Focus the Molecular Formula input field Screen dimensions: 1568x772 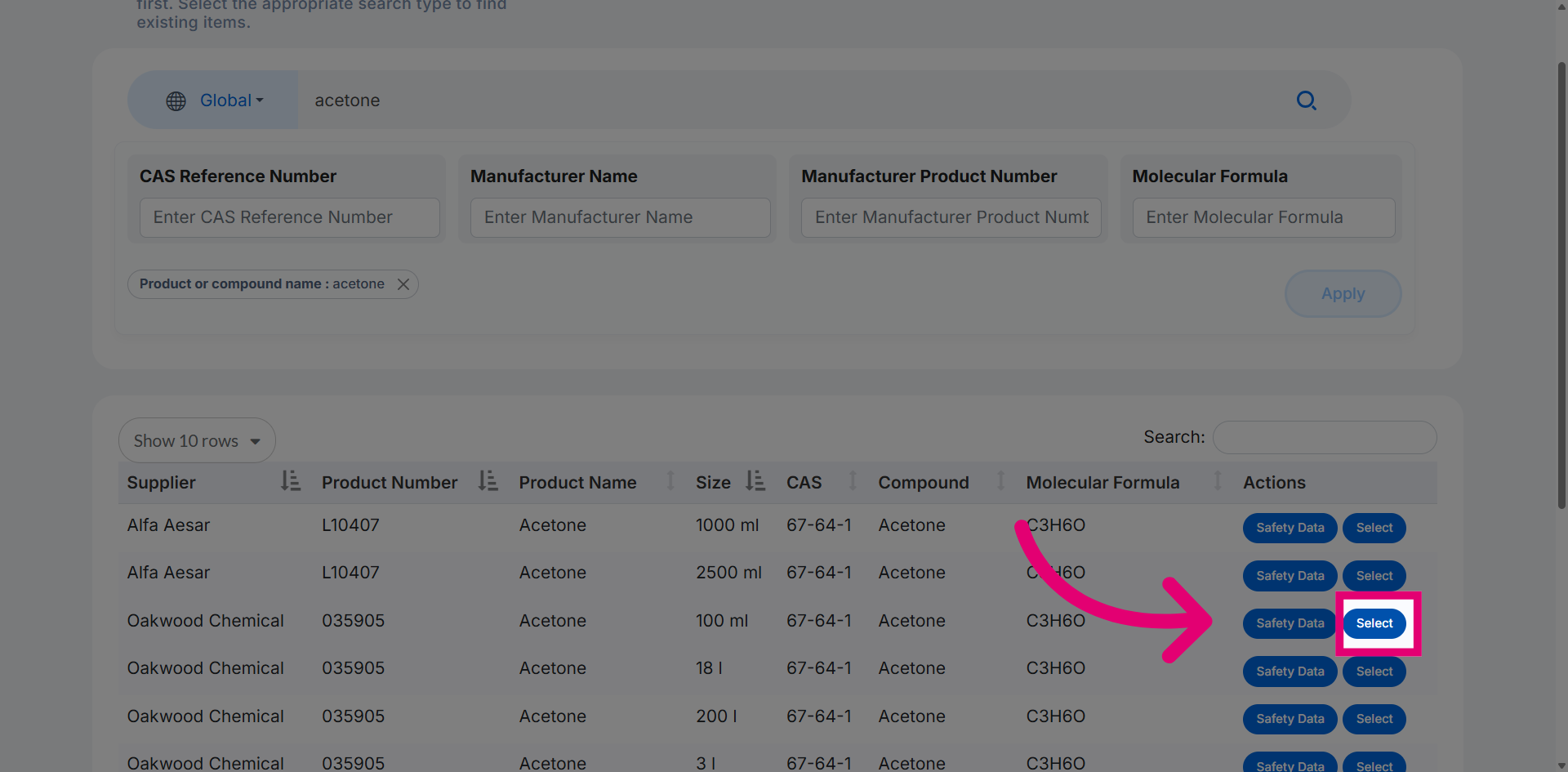click(x=1263, y=217)
